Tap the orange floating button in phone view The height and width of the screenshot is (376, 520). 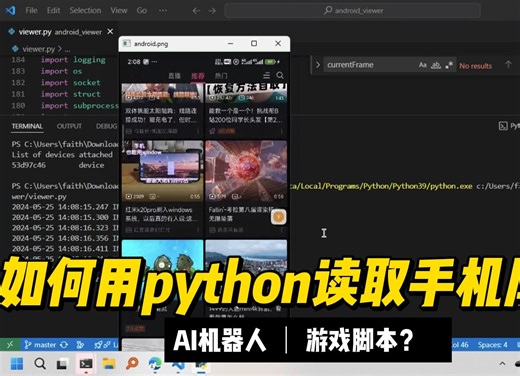(x=278, y=217)
